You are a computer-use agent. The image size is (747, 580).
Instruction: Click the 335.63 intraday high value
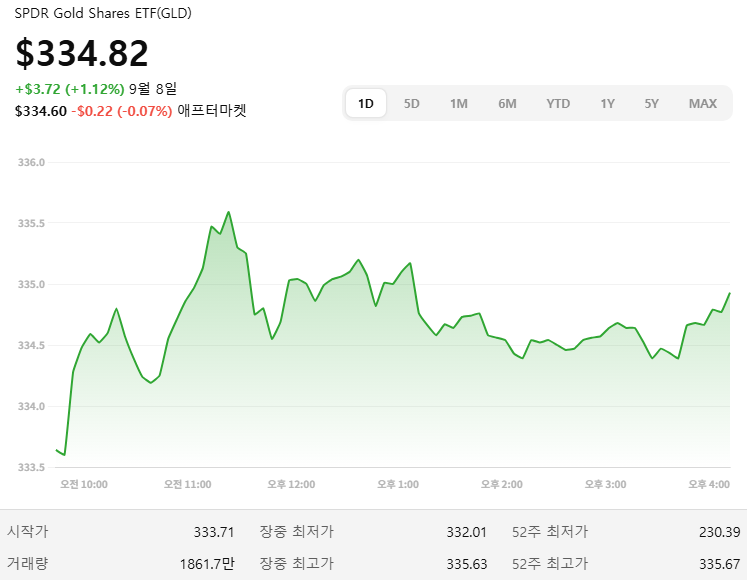coord(466,564)
